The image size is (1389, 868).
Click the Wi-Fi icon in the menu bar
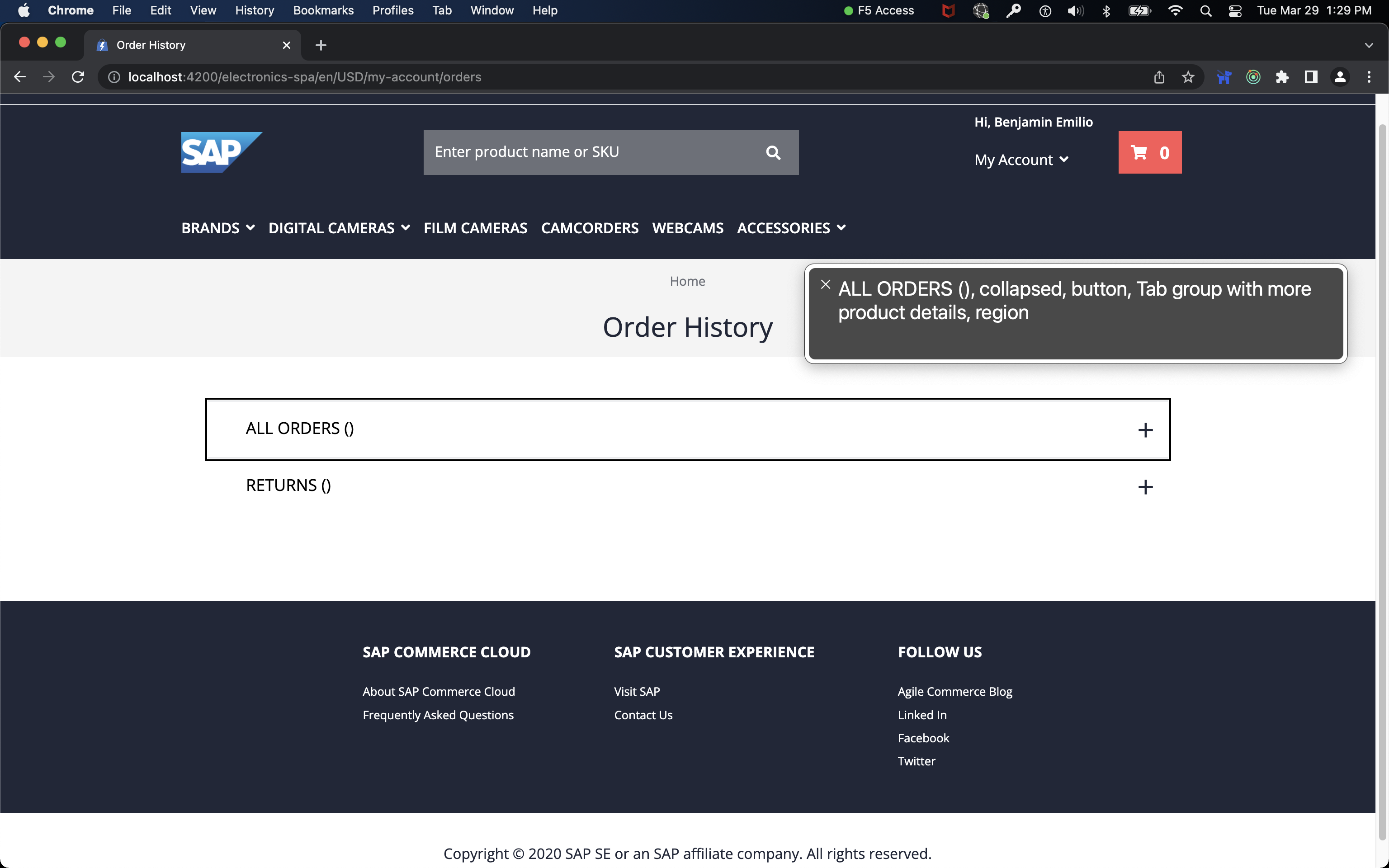(1175, 10)
